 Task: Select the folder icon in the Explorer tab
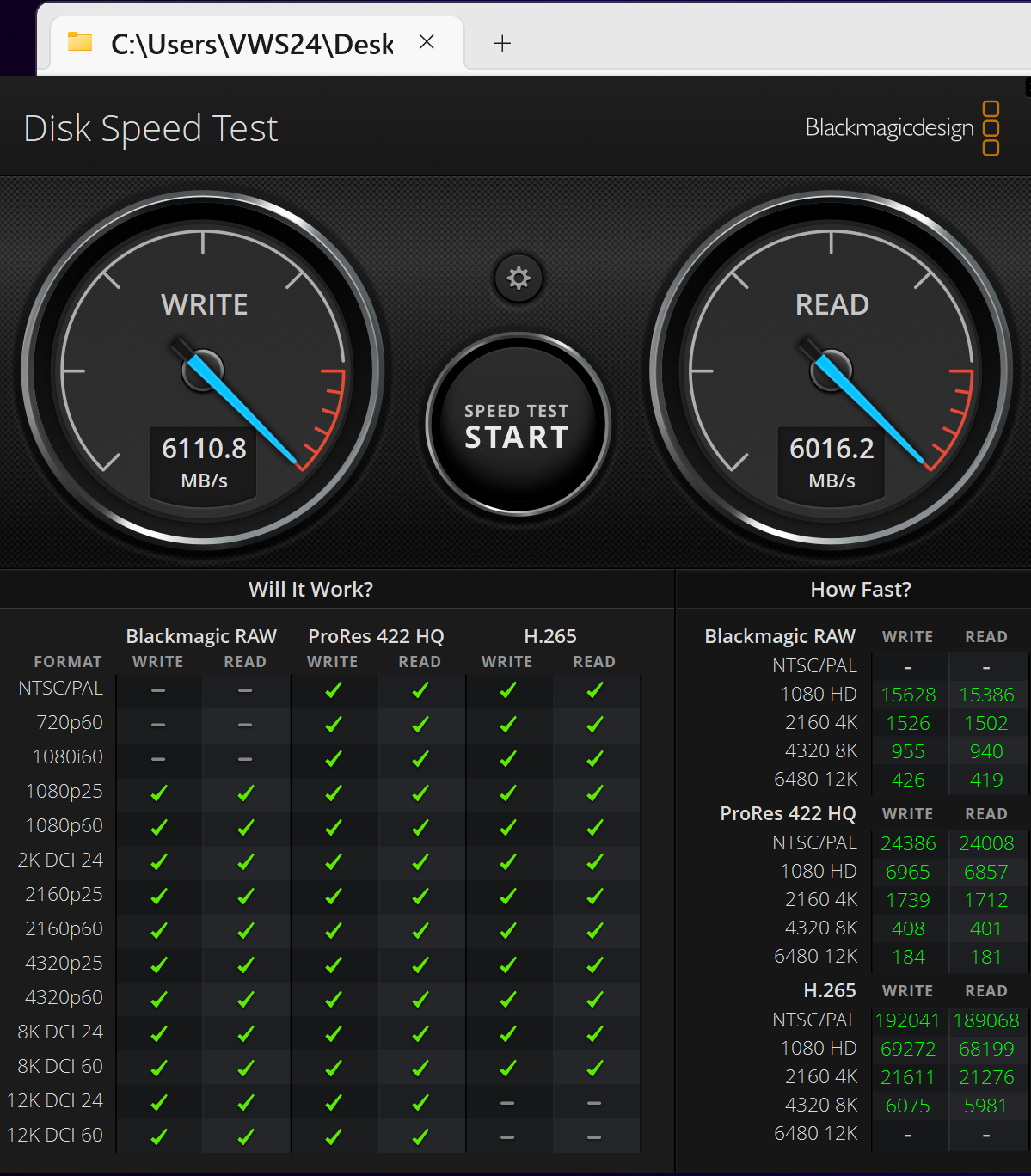tap(80, 41)
